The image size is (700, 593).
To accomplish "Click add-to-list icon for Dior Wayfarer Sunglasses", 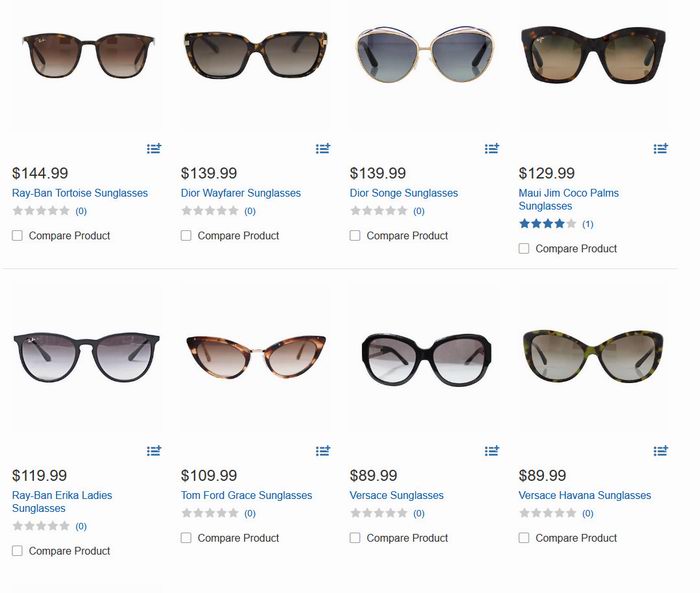I will pyautogui.click(x=323, y=148).
